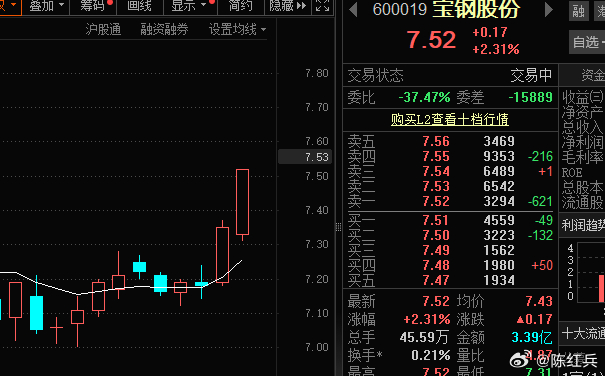The image size is (605, 376).
Task: Click the 沪股通 label
Action: point(103,29)
